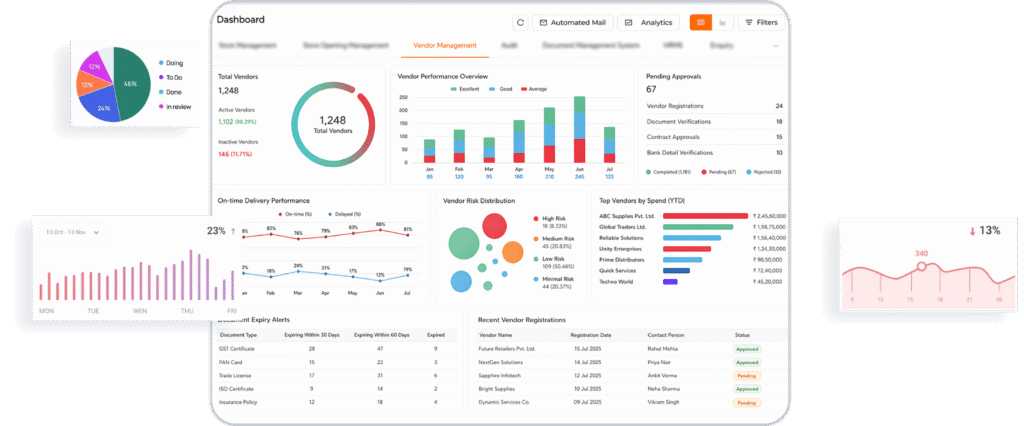Click the large green bubble in risk chart

coord(465,244)
